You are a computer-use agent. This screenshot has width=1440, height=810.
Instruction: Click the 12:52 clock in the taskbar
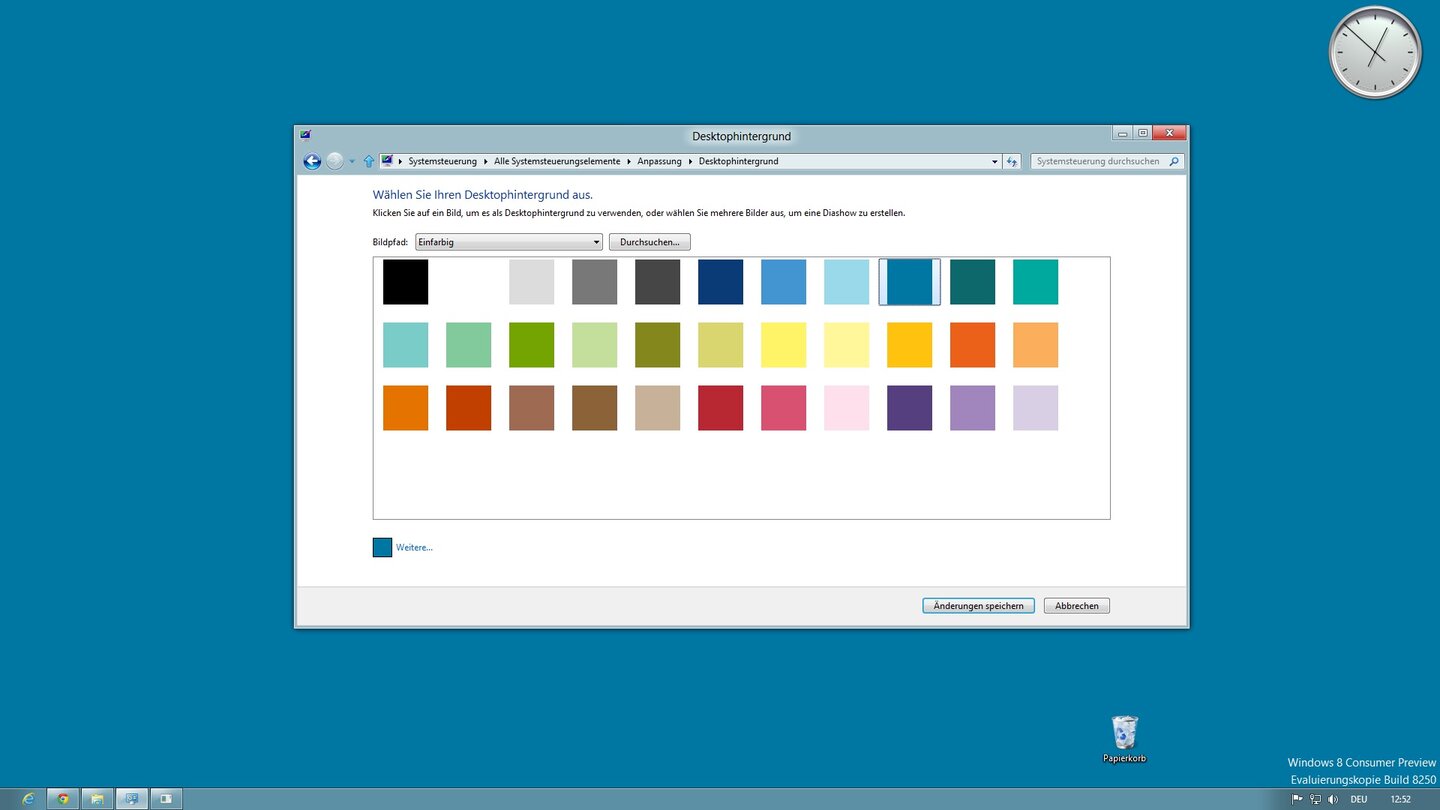[x=1401, y=799]
